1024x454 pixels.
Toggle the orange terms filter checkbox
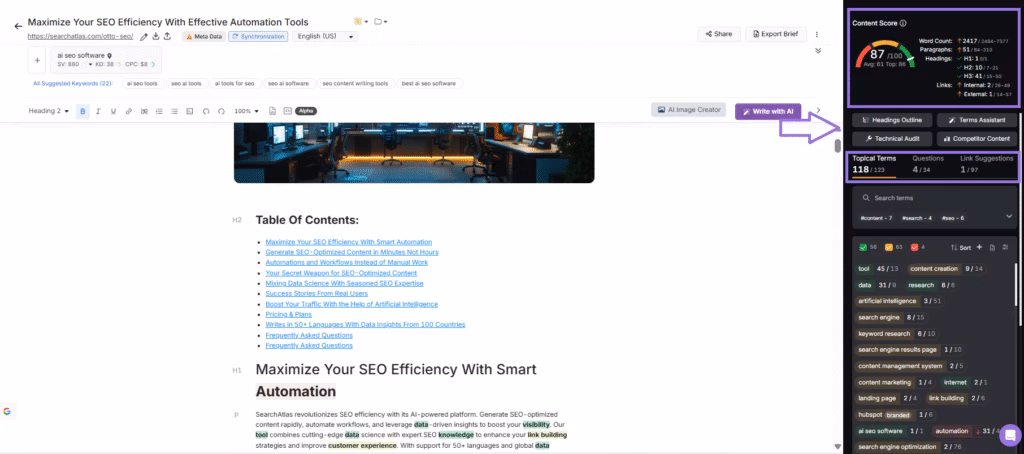(x=888, y=247)
